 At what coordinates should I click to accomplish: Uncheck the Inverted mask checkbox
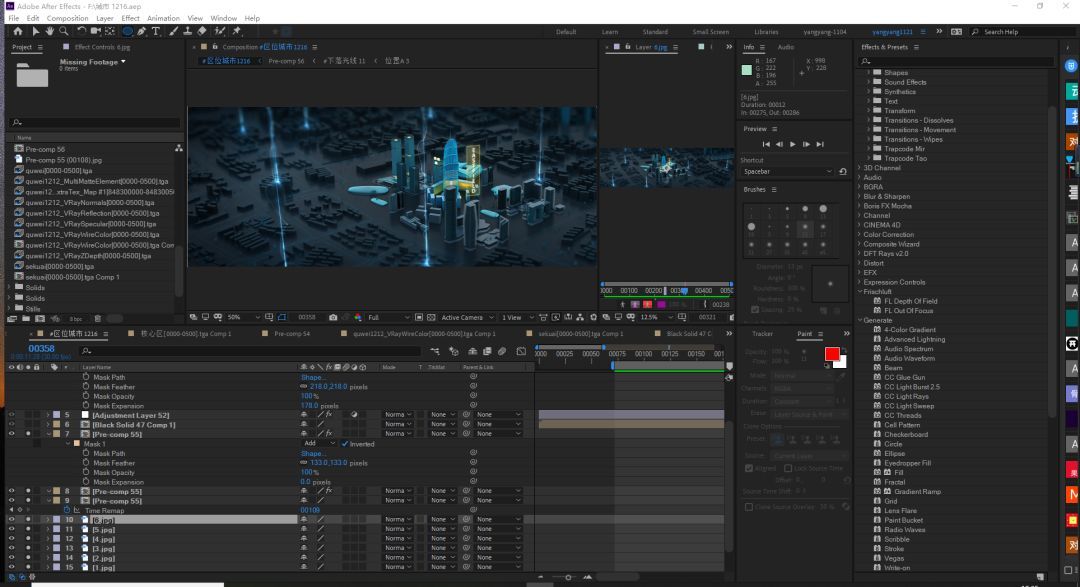coord(345,444)
